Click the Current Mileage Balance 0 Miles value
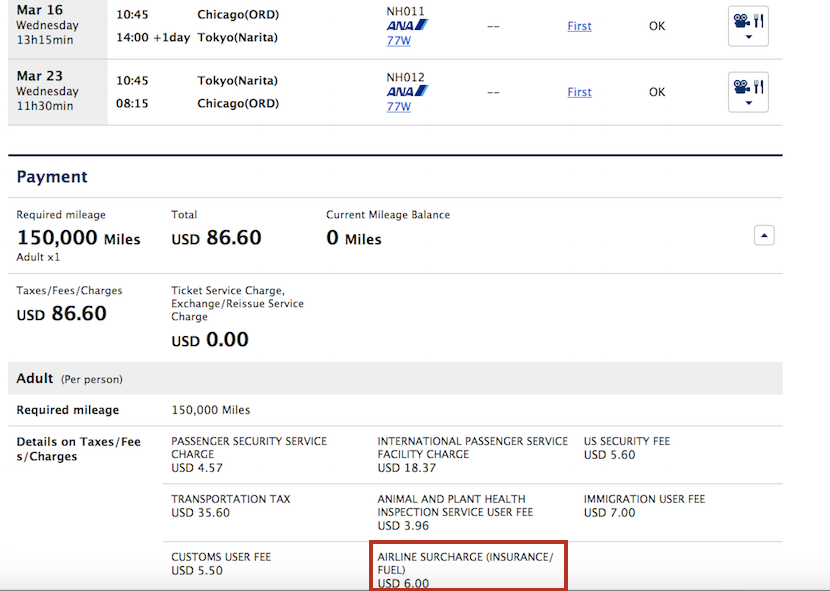The image size is (830, 591). (x=353, y=239)
